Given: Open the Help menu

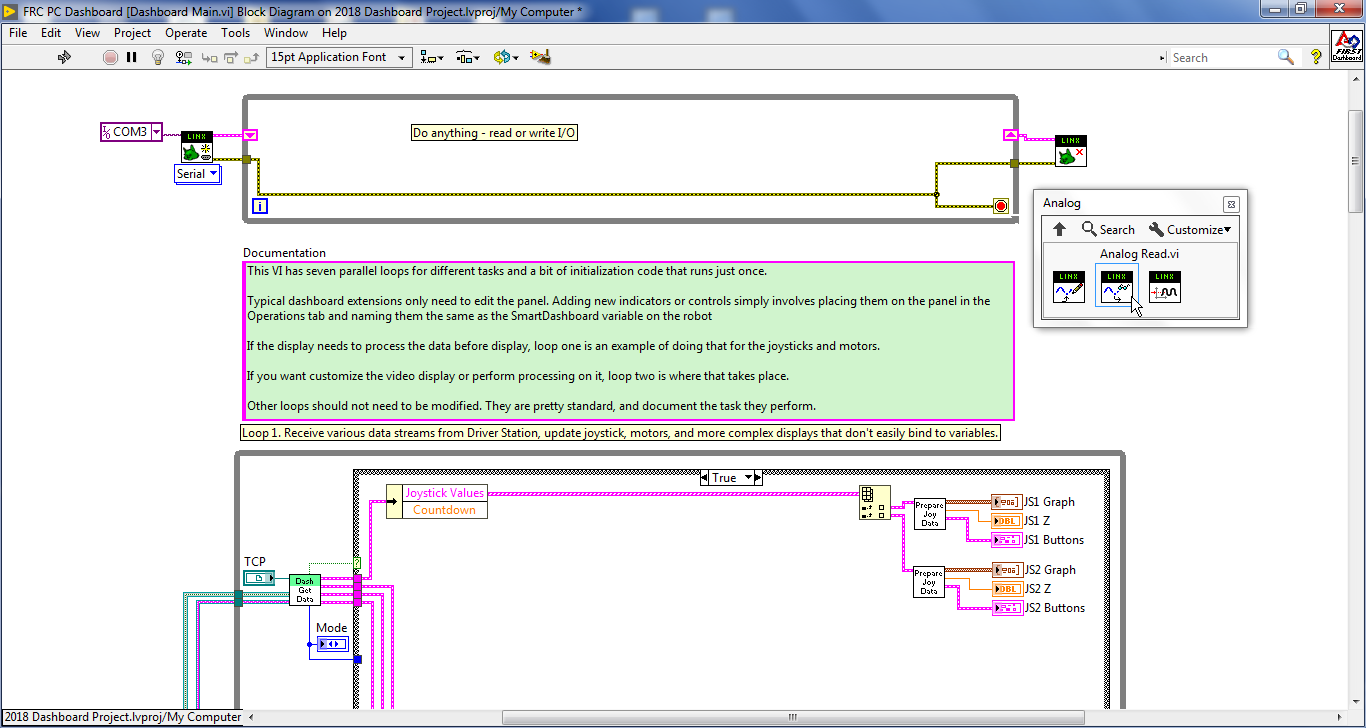Looking at the screenshot, I should tap(334, 32).
